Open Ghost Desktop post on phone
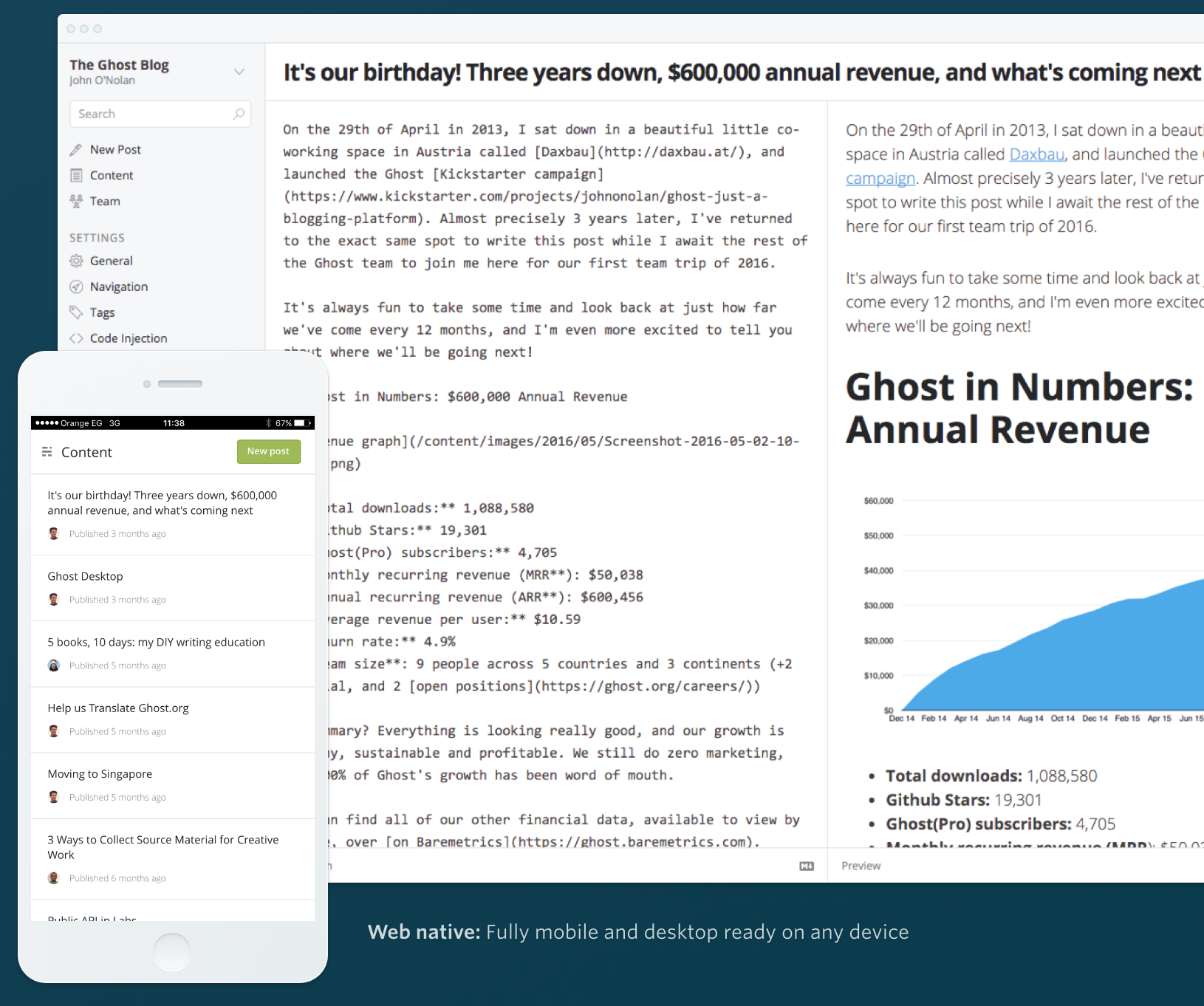Image resolution: width=1204 pixels, height=1006 pixels. point(173,588)
